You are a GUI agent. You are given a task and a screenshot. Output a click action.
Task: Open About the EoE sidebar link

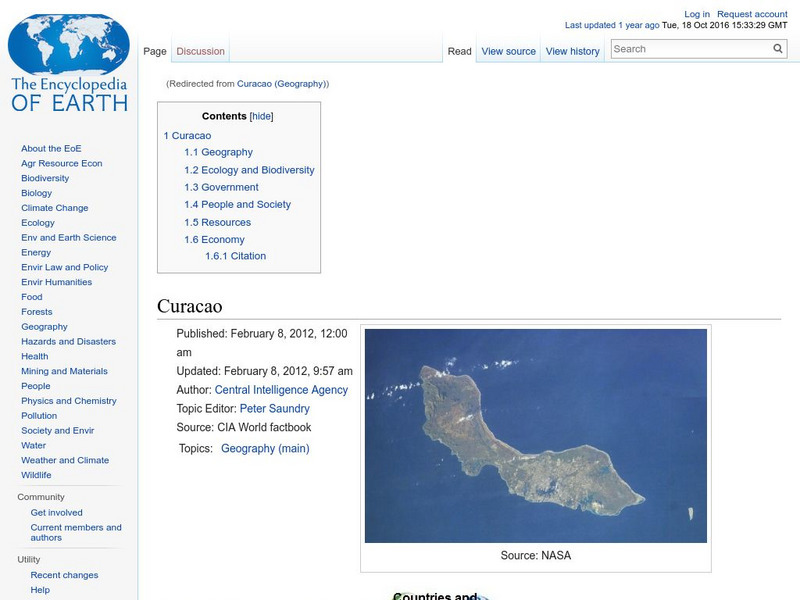51,148
